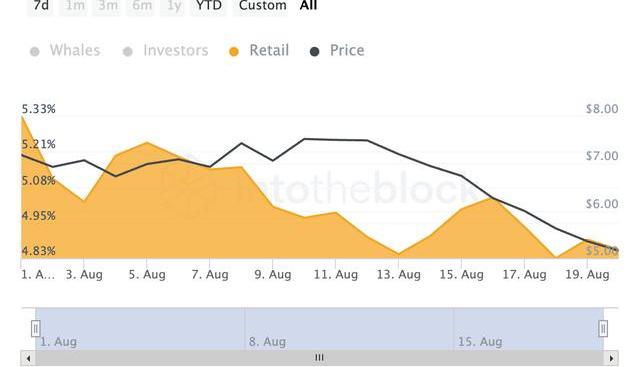
Task: Click the scrollbar right arrow
Action: [611, 358]
